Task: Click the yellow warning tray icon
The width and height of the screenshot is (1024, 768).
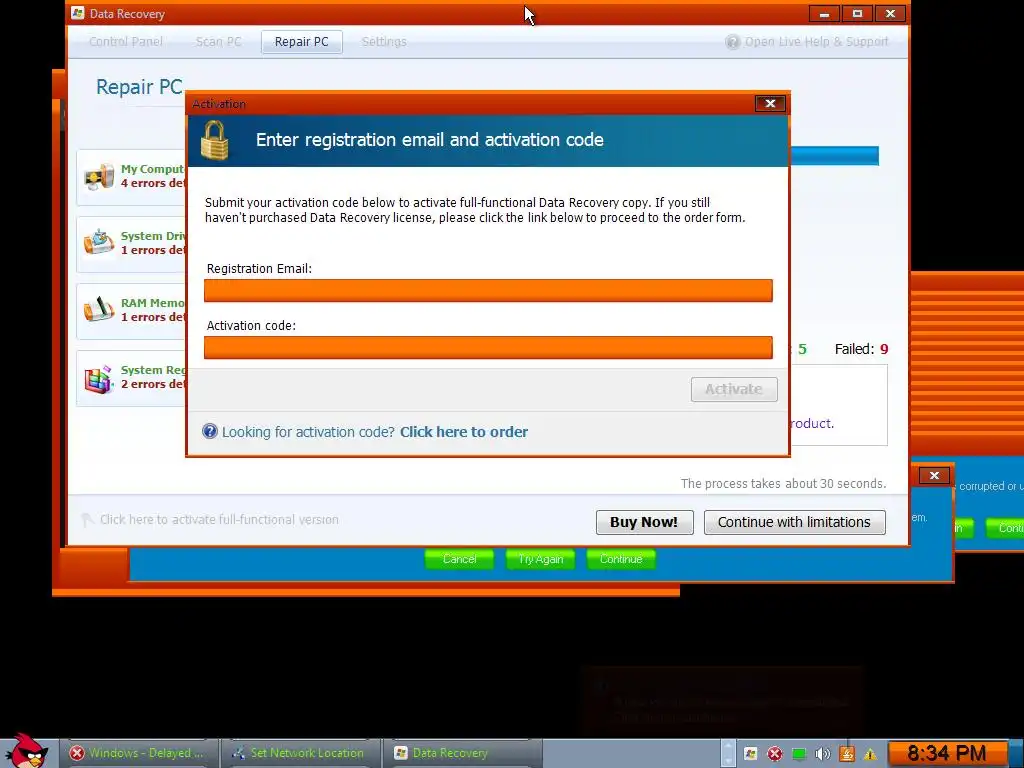Action: tap(870, 754)
